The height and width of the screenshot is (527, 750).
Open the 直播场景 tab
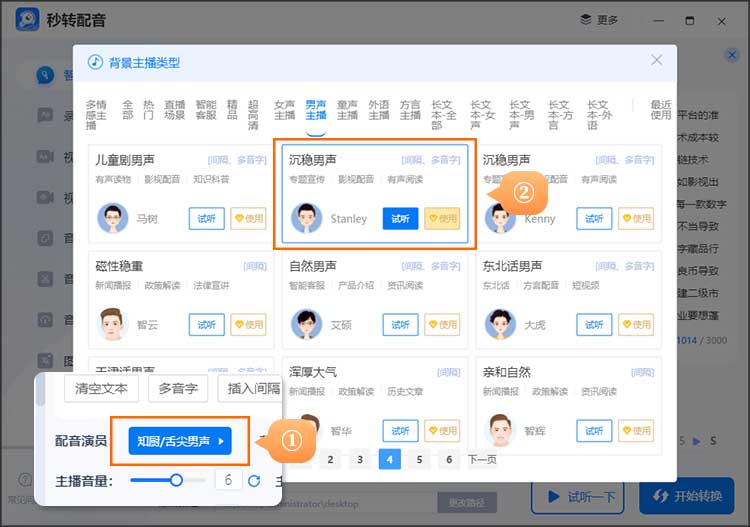(x=175, y=110)
